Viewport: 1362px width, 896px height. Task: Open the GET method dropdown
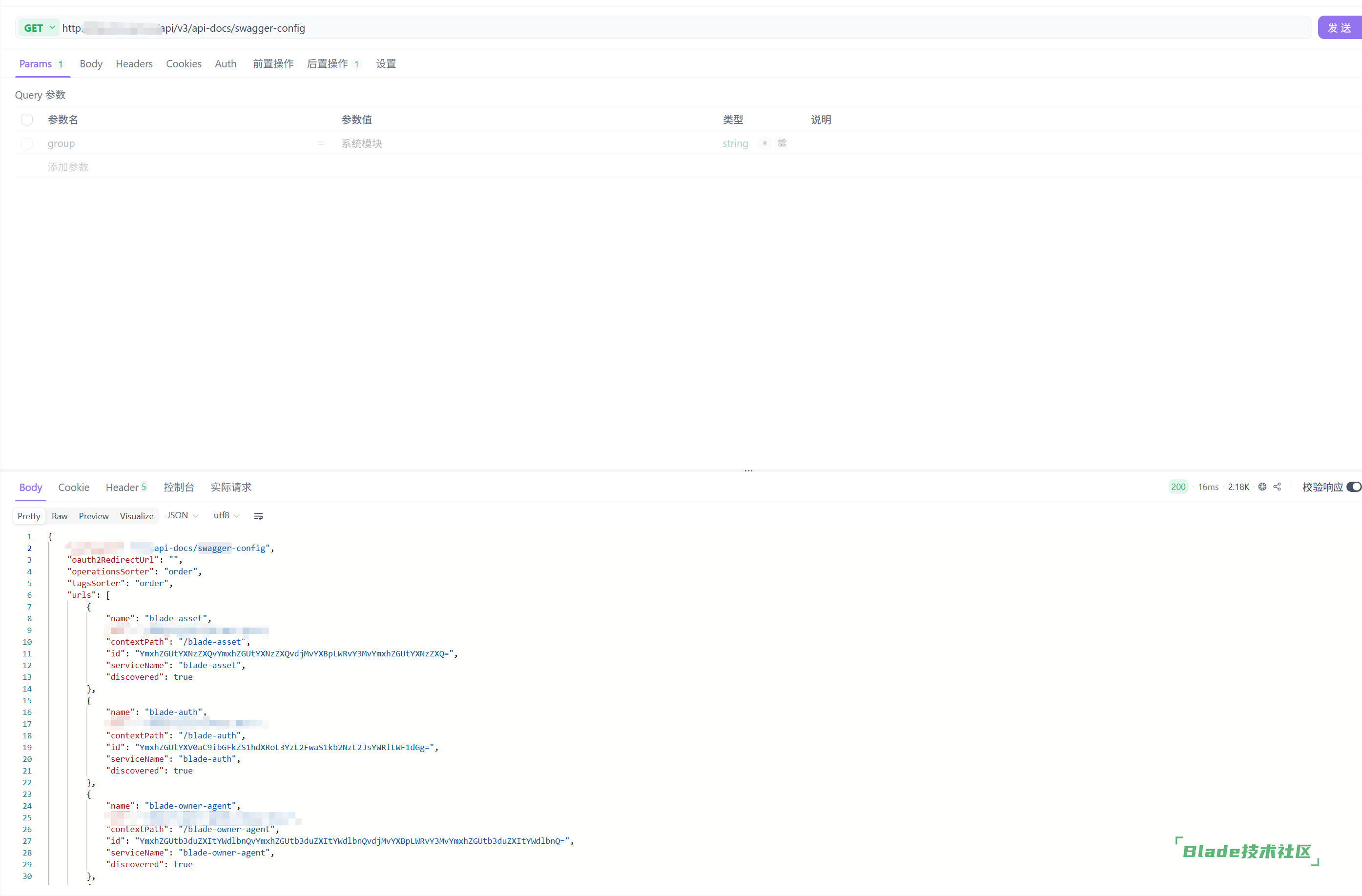(x=39, y=27)
